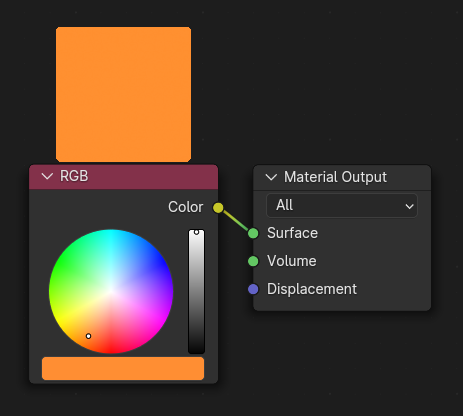The width and height of the screenshot is (463, 416).
Task: Click the green Volume input socket
Action: (253, 261)
